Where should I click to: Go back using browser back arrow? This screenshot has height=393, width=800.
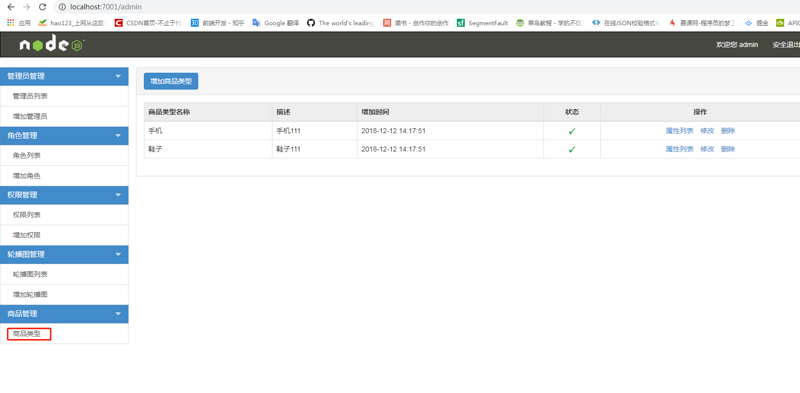tap(11, 7)
